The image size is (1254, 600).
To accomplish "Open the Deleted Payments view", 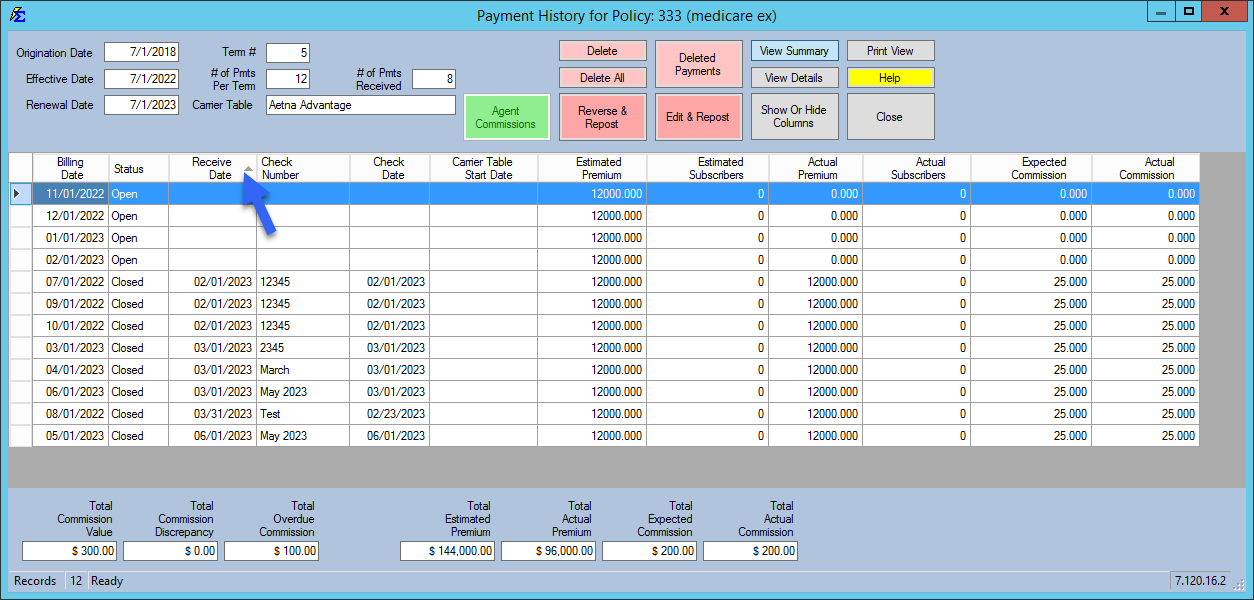I will [698, 63].
